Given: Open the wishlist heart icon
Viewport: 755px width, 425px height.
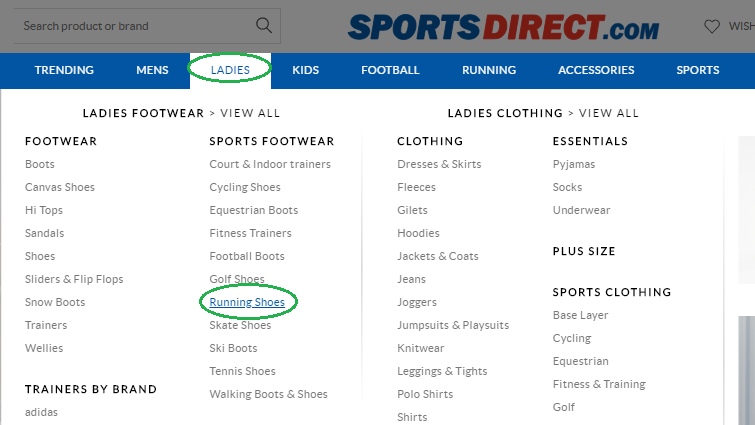Looking at the screenshot, I should coord(712,26).
